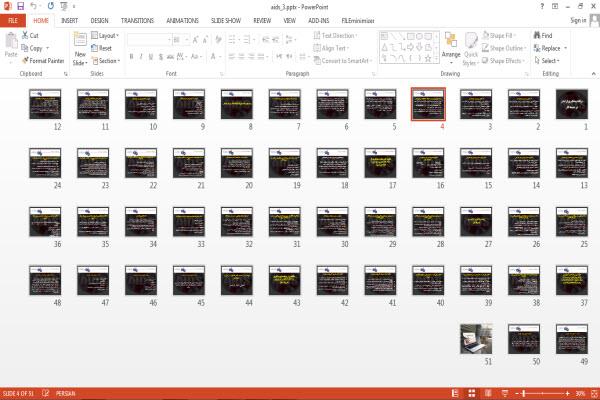Collapse the ribbon with the arrow
The height and width of the screenshot is (400, 600).
[593, 73]
